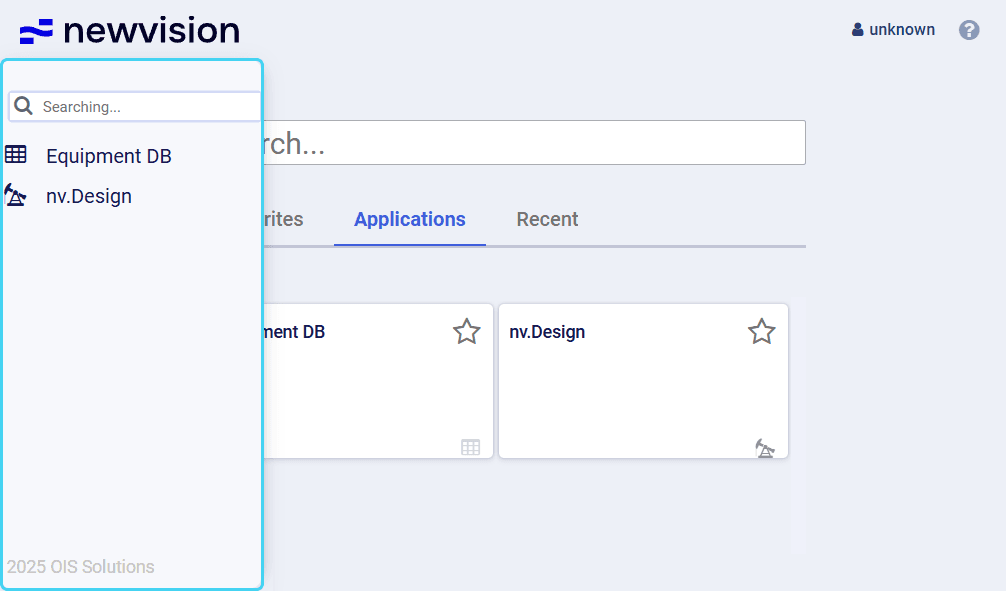This screenshot has width=1006, height=591.
Task: Click the unknown username in header
Action: coord(902,30)
